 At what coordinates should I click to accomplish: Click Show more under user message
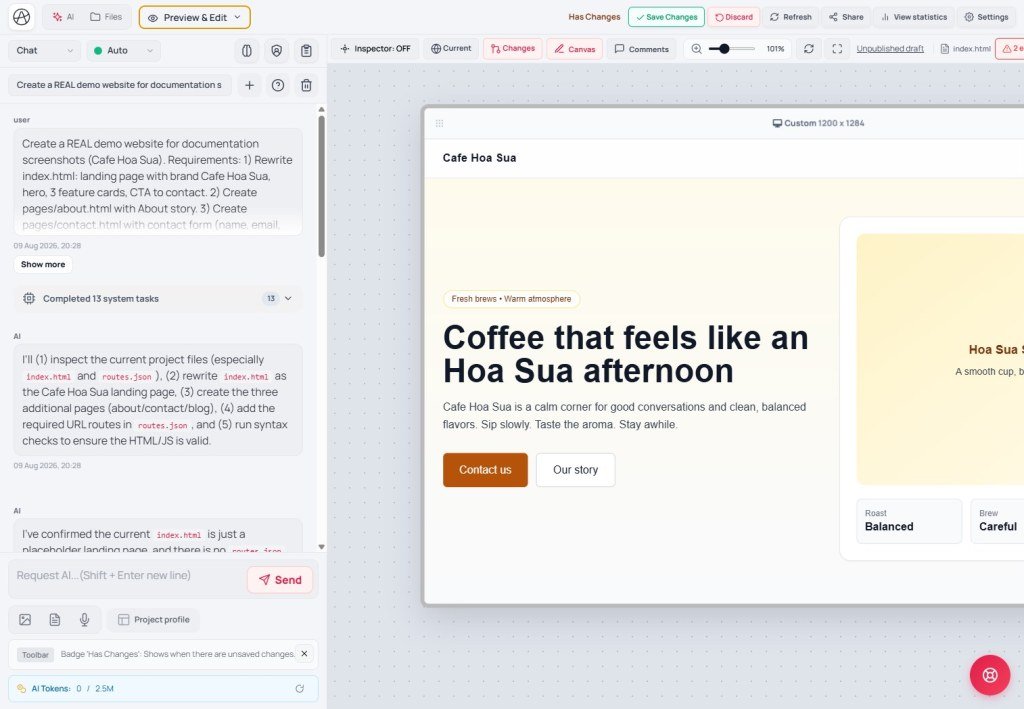[x=43, y=264]
